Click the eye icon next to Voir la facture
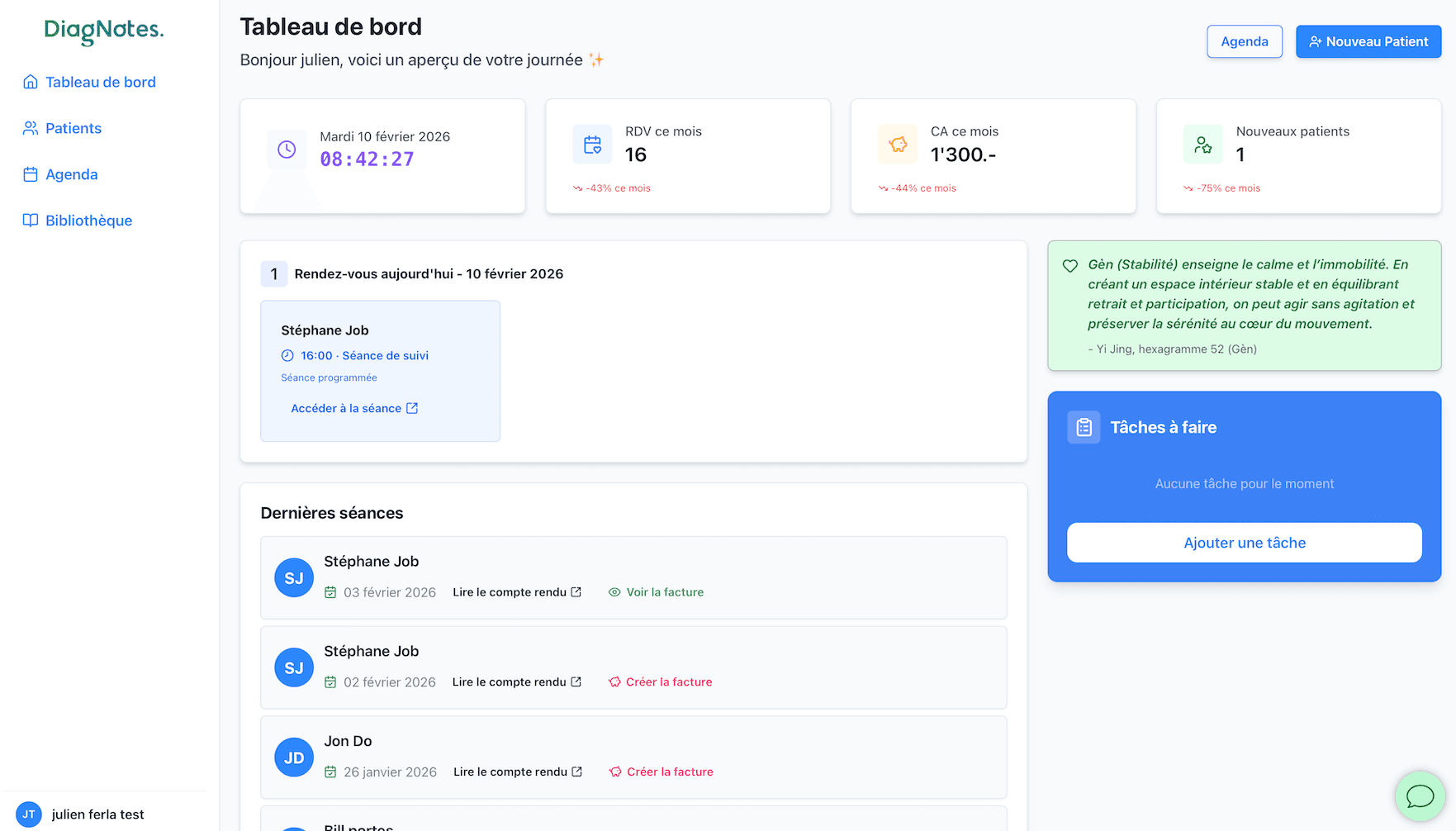Viewport: 1456px width, 831px height. tap(614, 592)
